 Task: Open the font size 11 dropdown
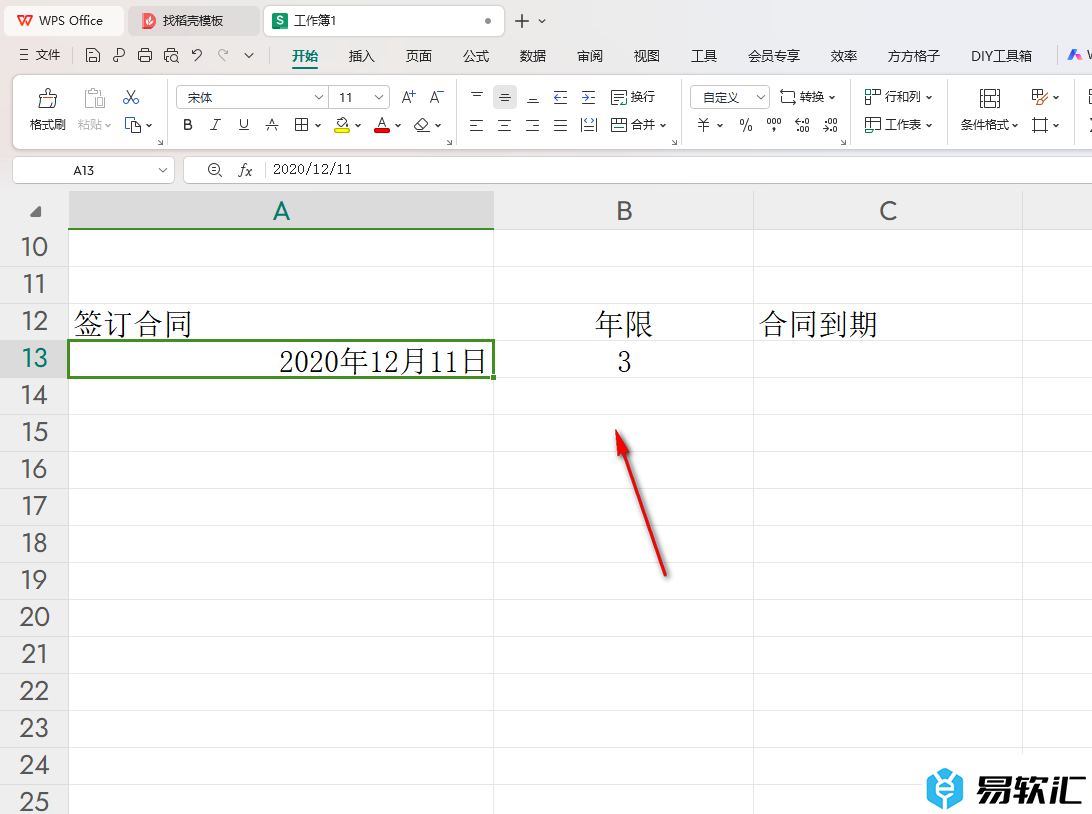click(x=379, y=97)
